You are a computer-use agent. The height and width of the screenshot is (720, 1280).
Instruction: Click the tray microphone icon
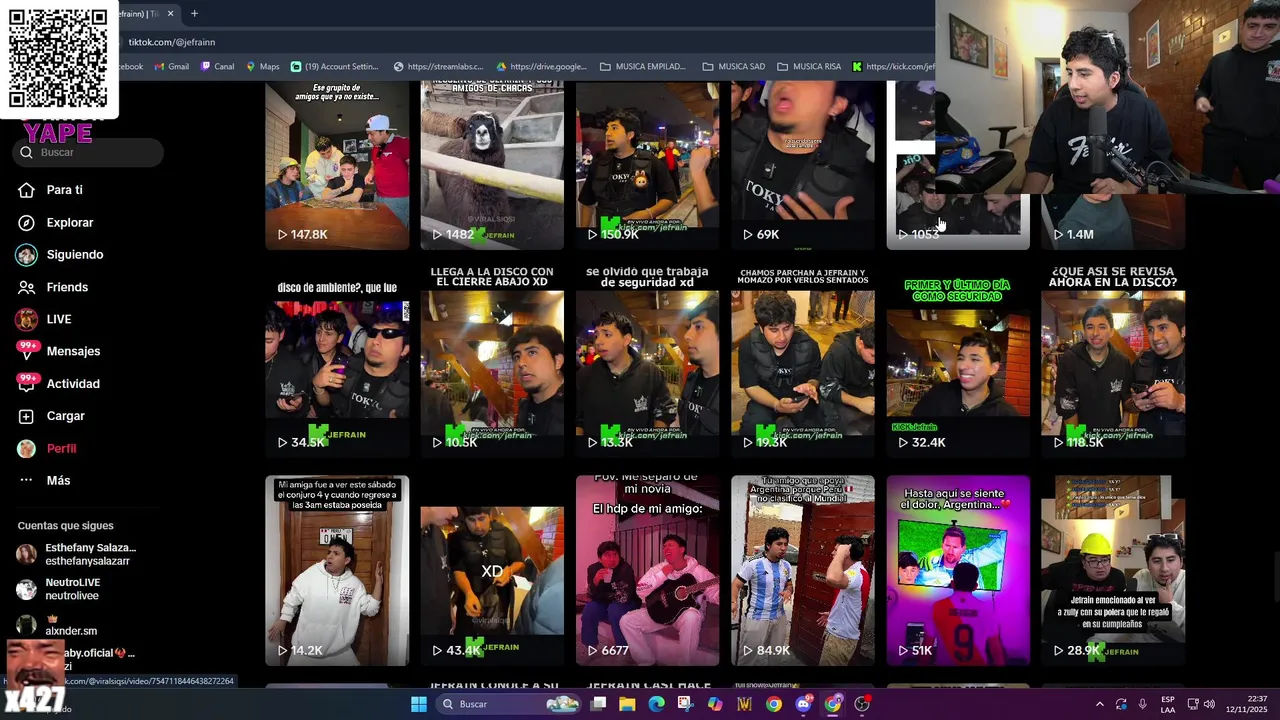click(x=1142, y=704)
